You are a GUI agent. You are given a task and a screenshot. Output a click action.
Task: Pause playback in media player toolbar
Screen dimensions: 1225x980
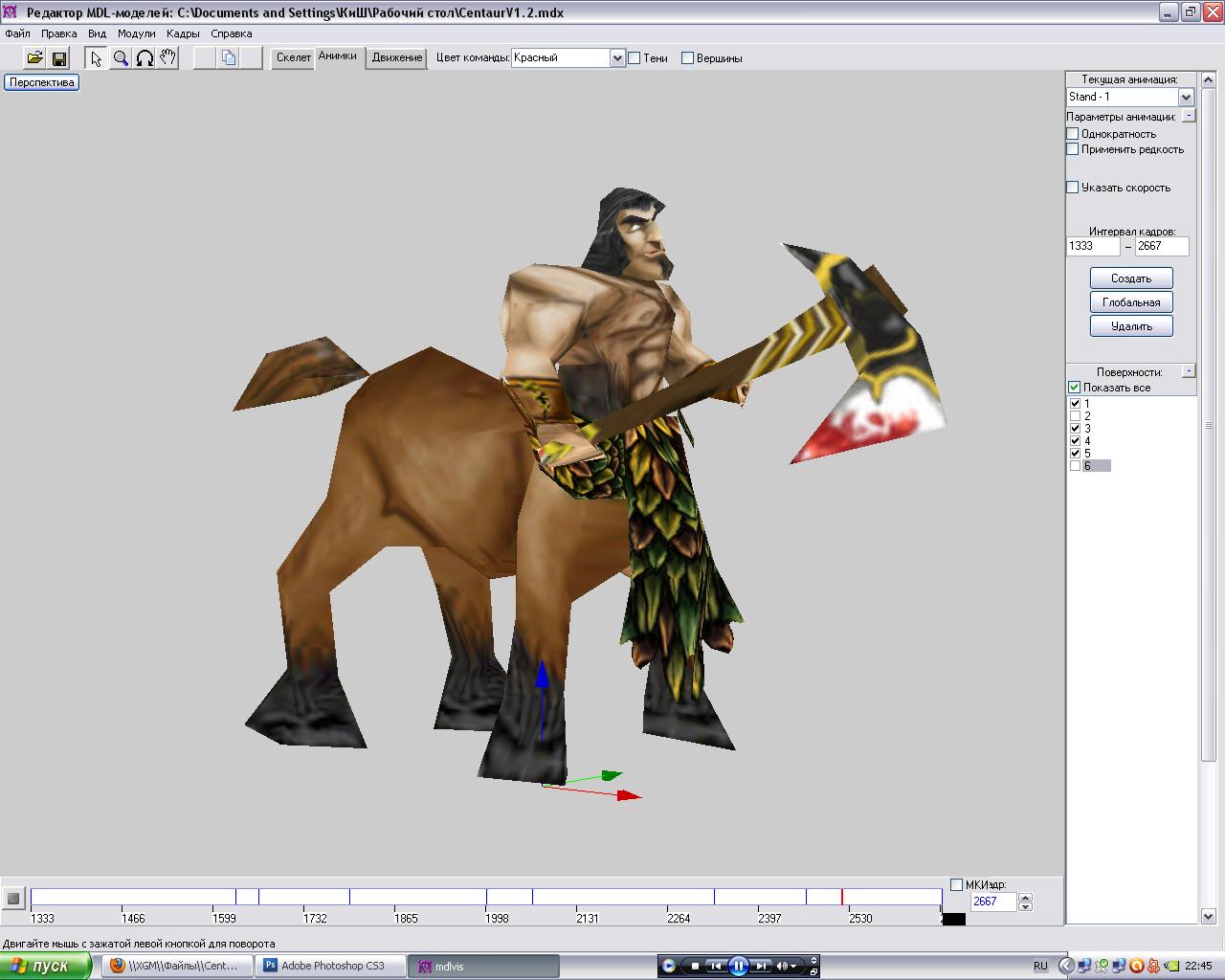click(738, 966)
